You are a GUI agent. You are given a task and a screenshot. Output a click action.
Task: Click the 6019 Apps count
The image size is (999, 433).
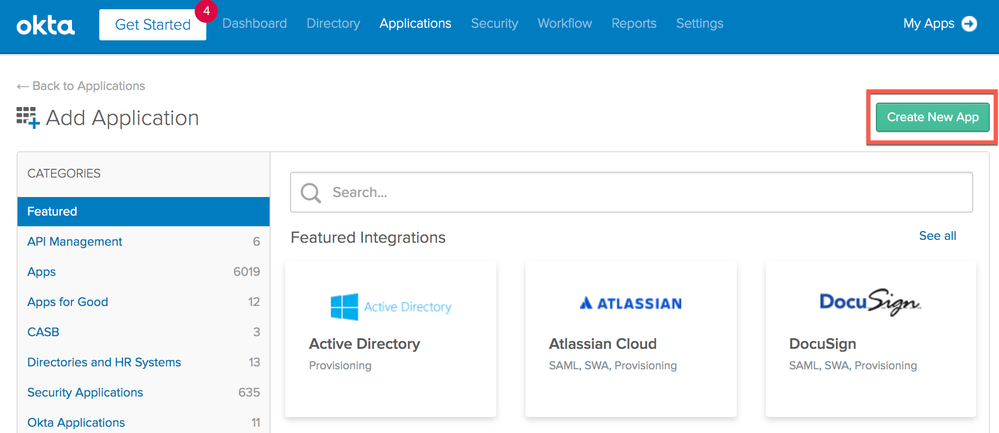click(247, 272)
